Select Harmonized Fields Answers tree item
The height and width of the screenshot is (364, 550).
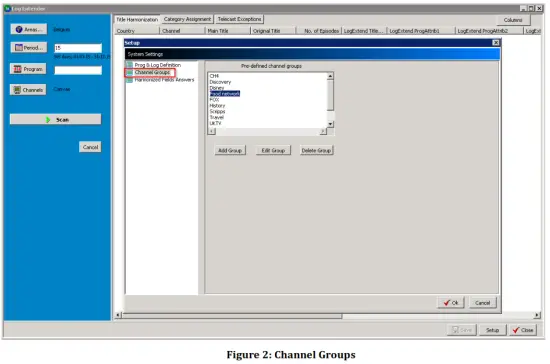(x=164, y=80)
